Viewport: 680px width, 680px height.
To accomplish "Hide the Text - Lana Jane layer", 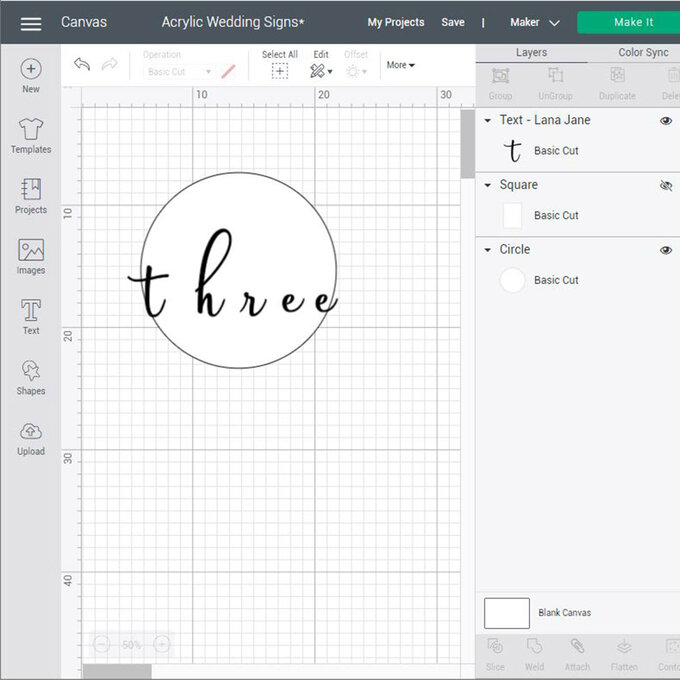I will tap(666, 121).
